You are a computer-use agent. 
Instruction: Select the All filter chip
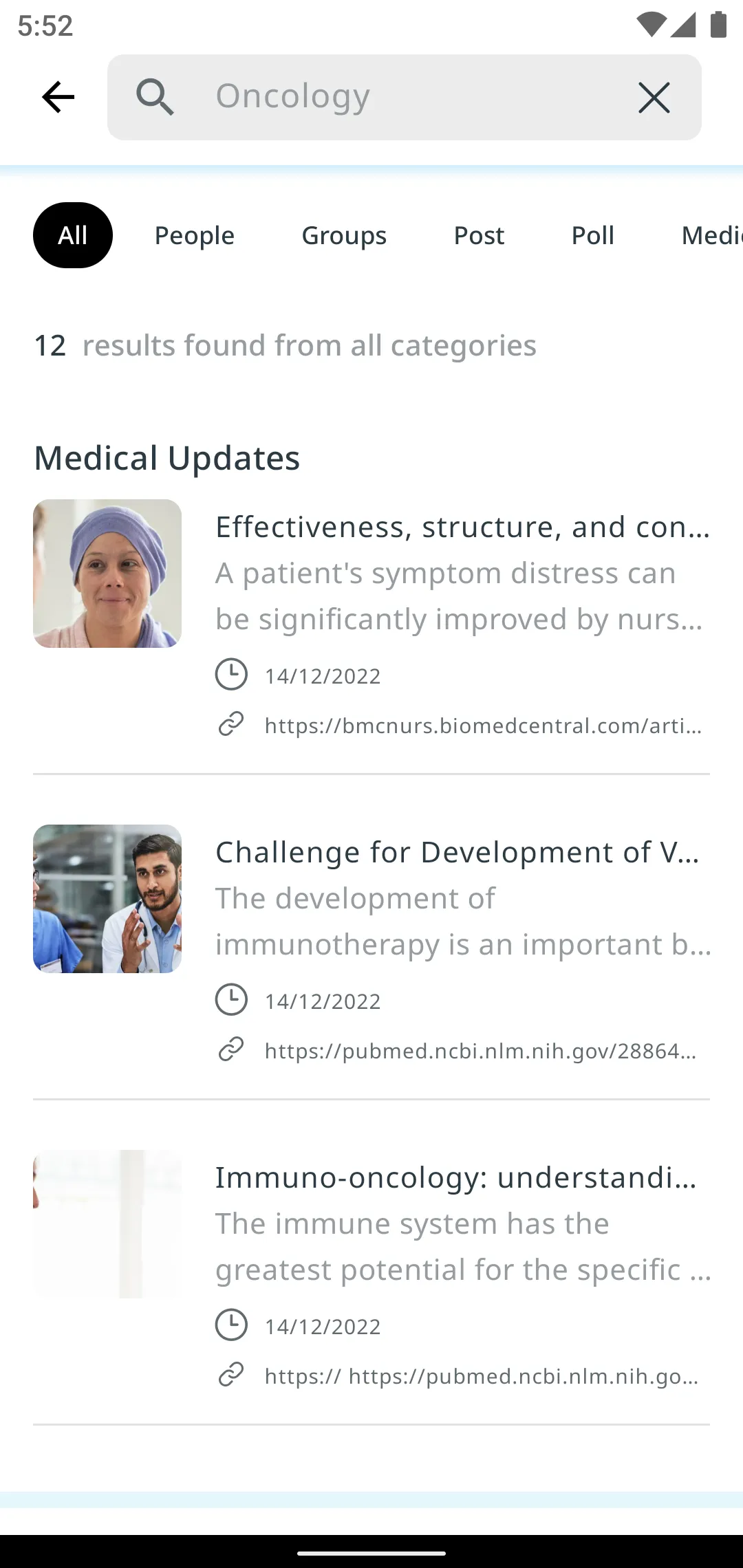coord(73,235)
